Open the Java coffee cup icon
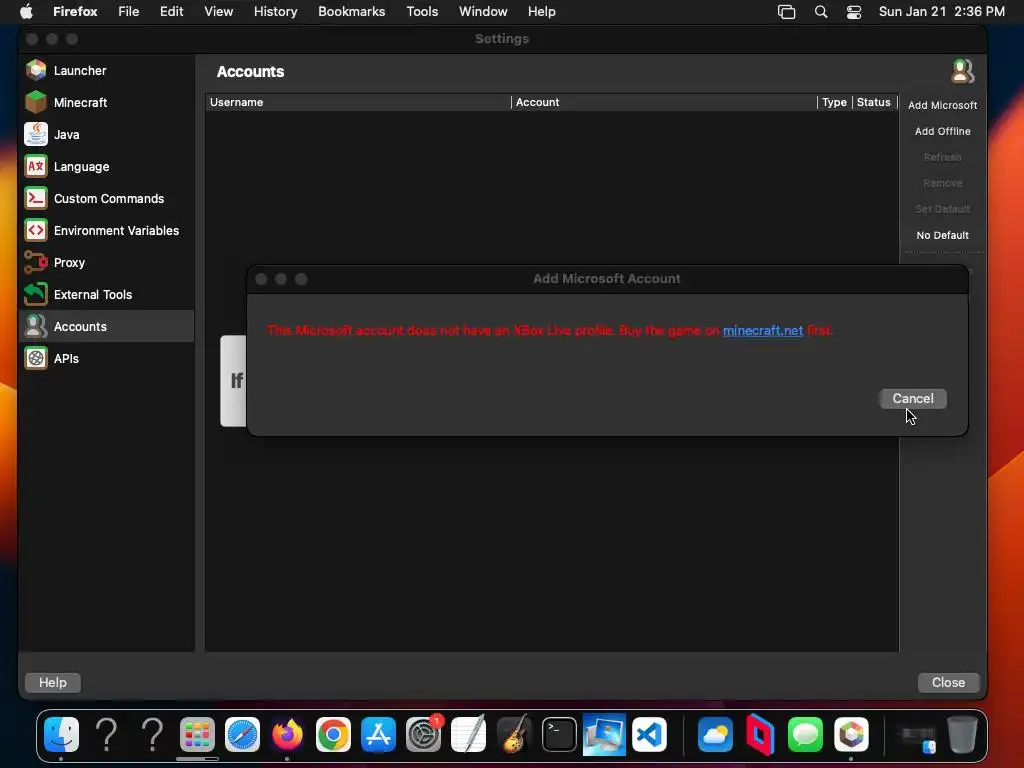The image size is (1024, 768). click(36, 134)
